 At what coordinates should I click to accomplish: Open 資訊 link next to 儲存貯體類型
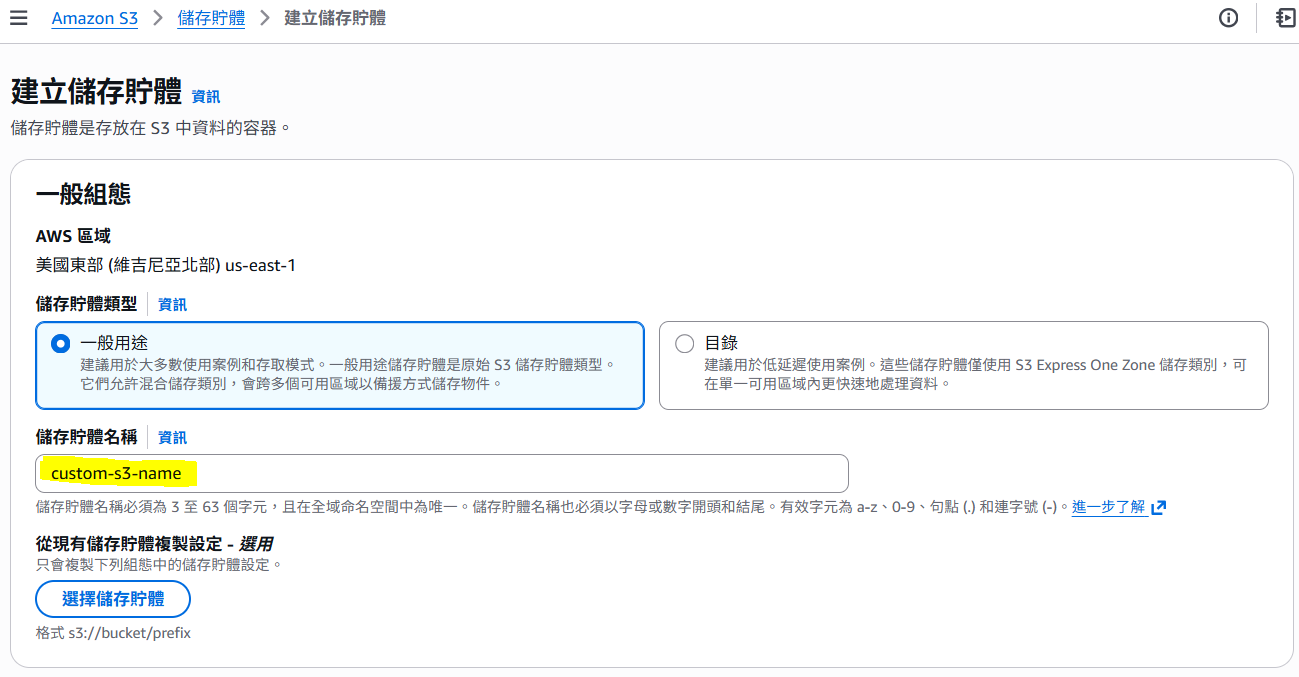click(172, 305)
